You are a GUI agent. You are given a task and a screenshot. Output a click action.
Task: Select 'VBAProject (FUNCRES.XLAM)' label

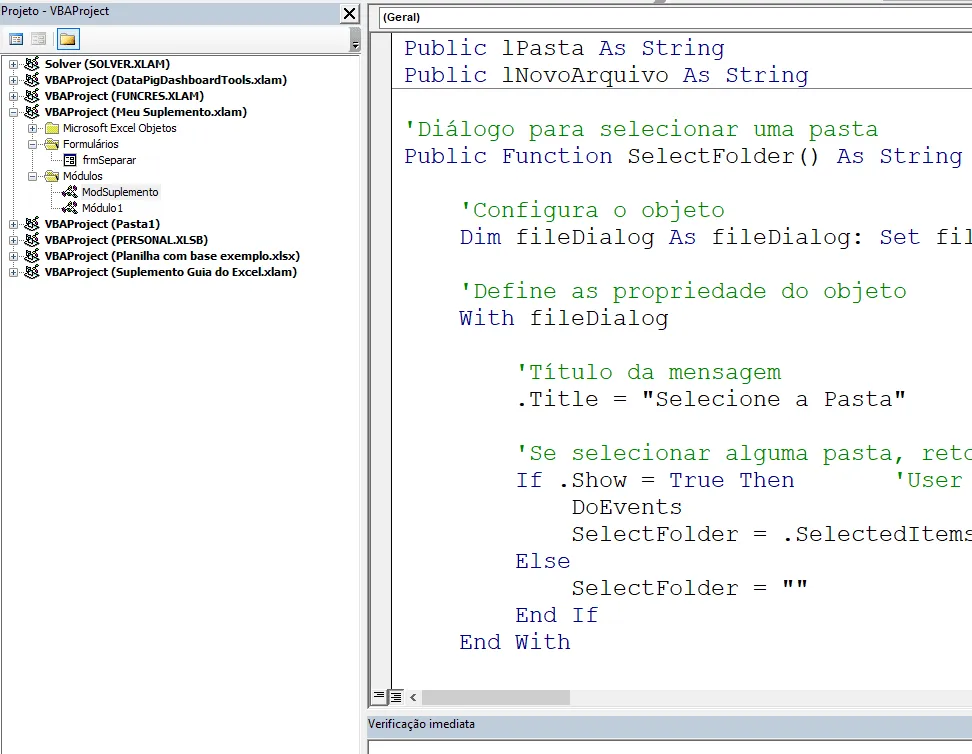pyautogui.click(x=124, y=96)
